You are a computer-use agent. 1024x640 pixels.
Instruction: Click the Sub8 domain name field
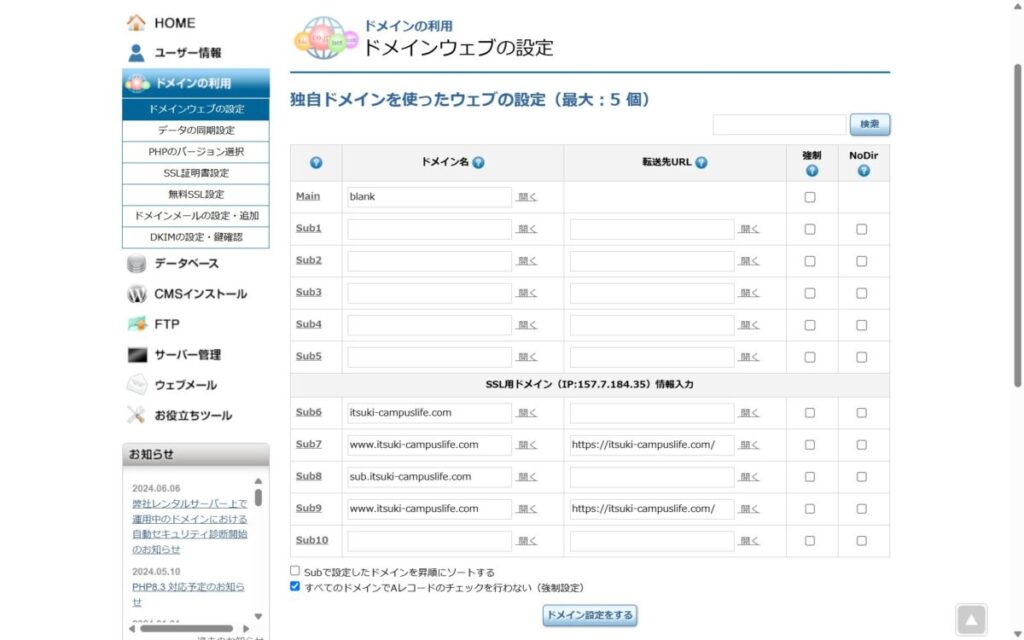point(429,477)
